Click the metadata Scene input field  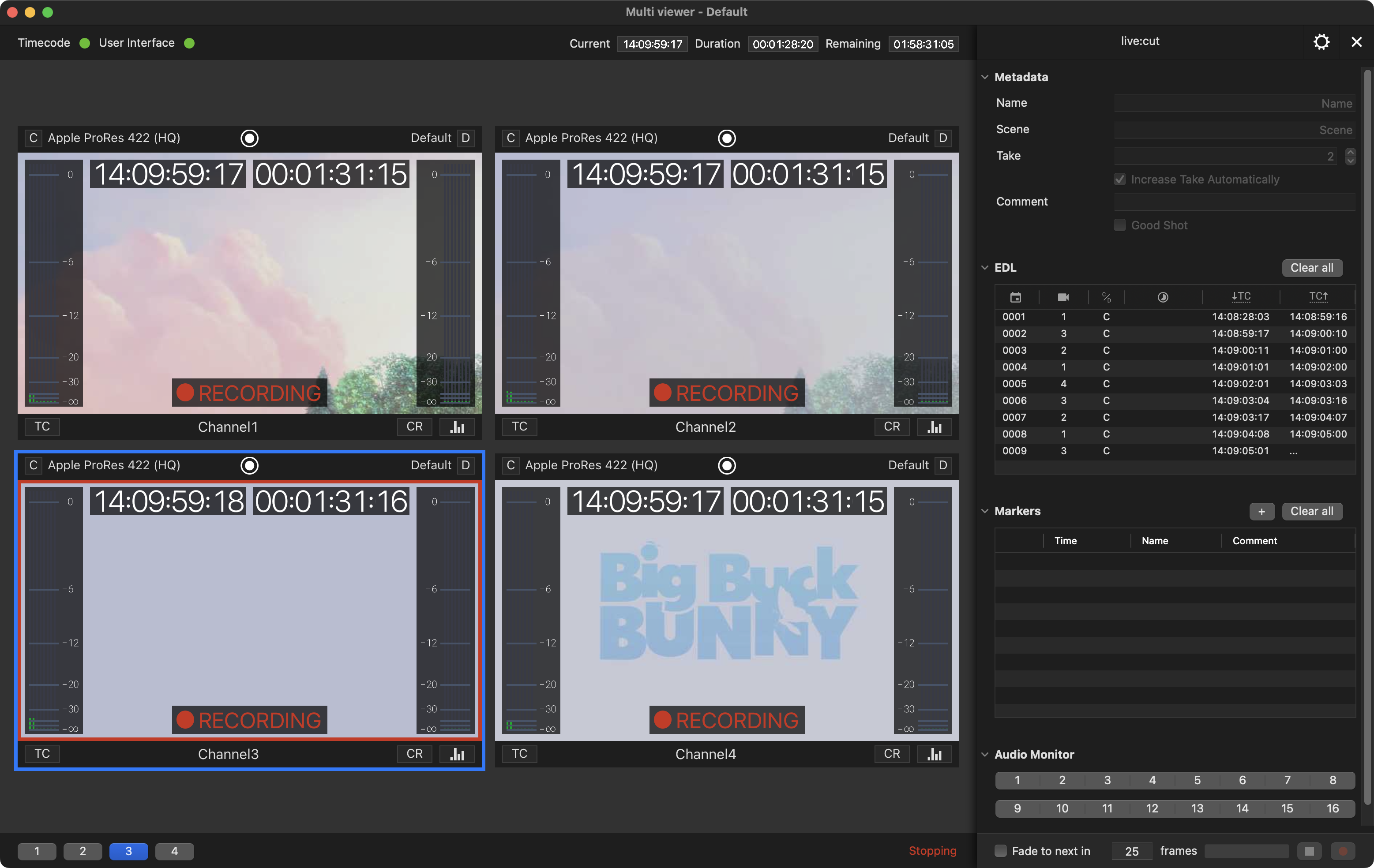point(1235,130)
